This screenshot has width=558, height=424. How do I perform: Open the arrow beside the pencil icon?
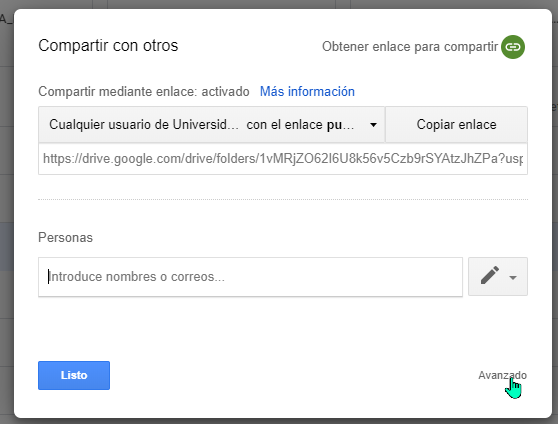pyautogui.click(x=513, y=277)
